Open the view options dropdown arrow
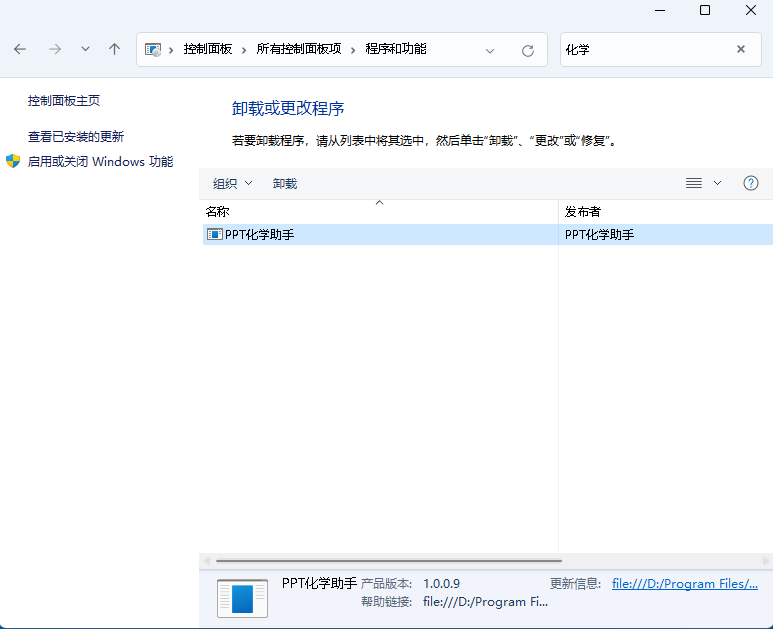 [x=717, y=183]
